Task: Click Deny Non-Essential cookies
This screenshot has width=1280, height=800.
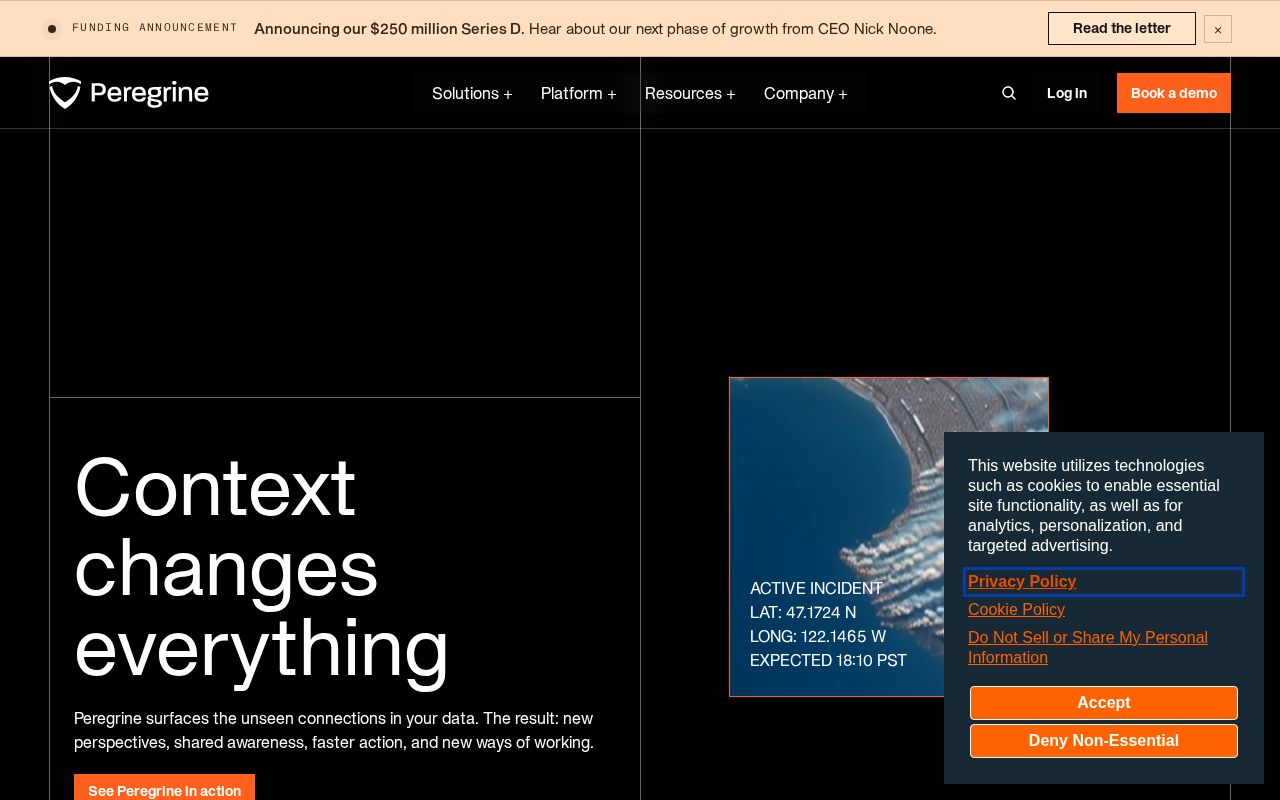Action: click(1104, 741)
